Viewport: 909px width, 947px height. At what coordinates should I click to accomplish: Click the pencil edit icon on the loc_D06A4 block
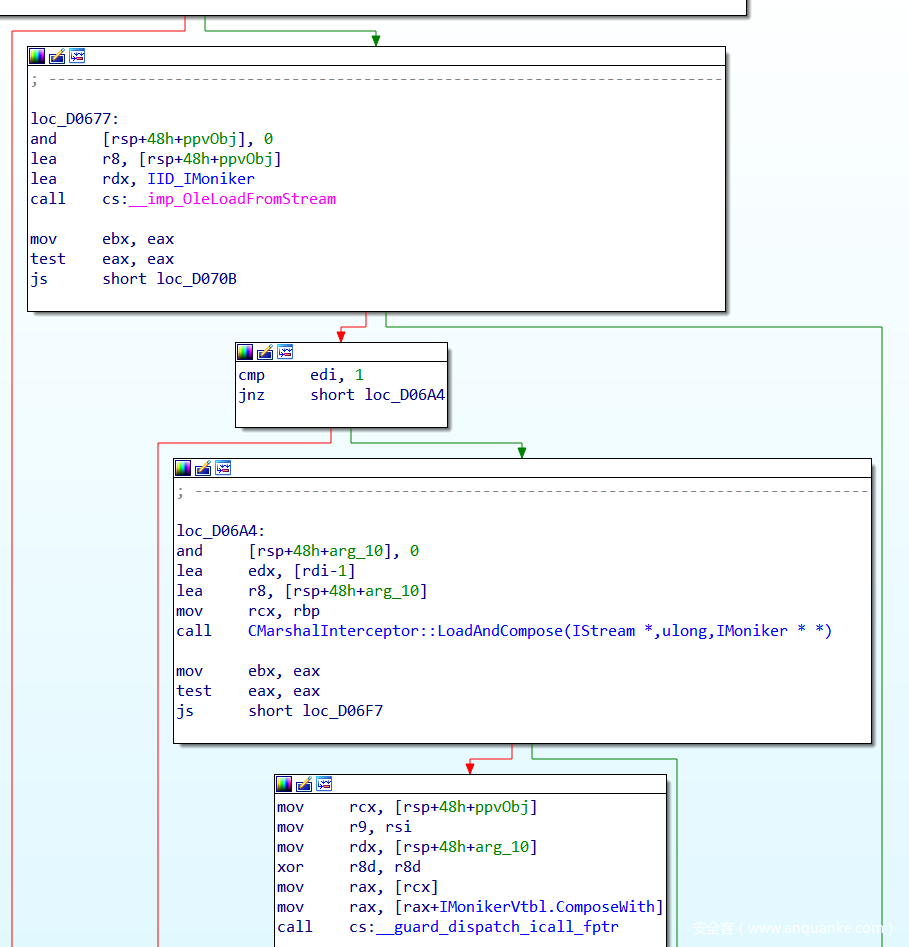pos(203,468)
